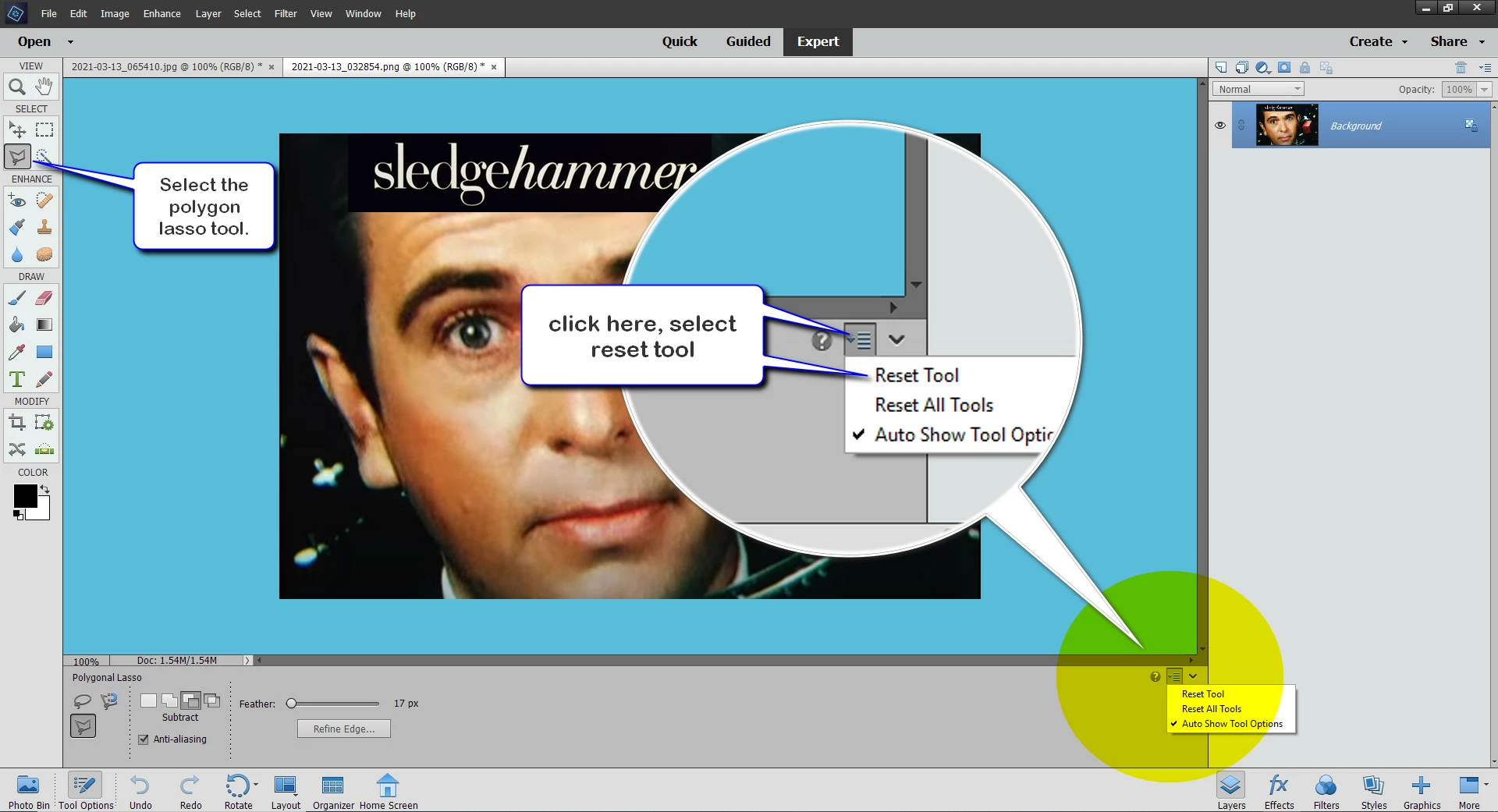Viewport: 1498px width, 812px height.
Task: Toggle Auto Show Tool Options entry
Action: tap(1232, 724)
